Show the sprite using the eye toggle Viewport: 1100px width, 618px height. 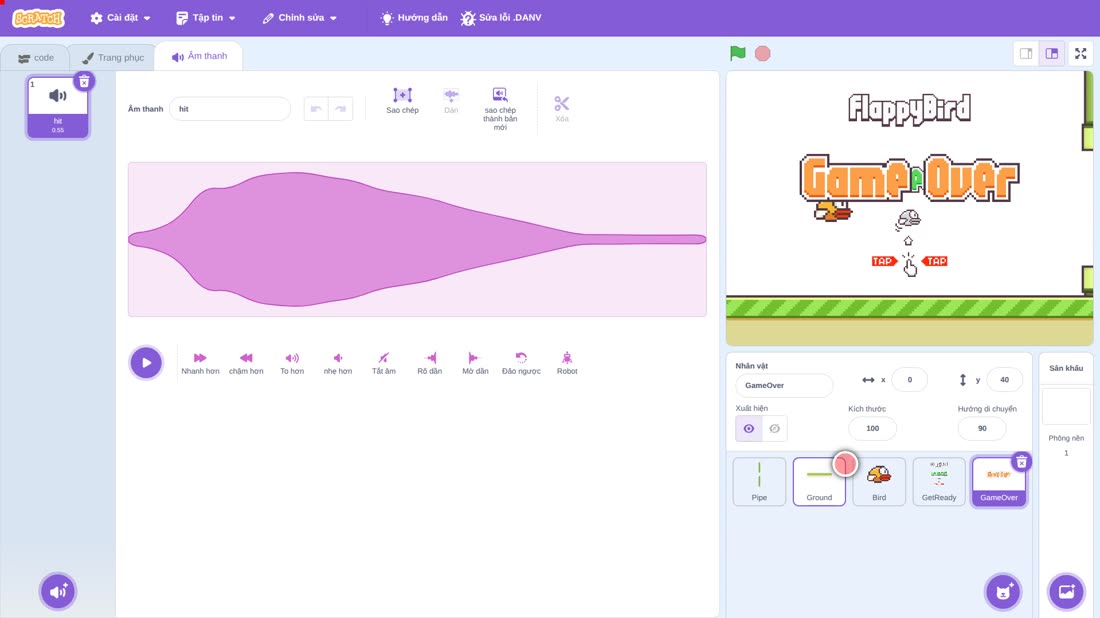pyautogui.click(x=749, y=429)
